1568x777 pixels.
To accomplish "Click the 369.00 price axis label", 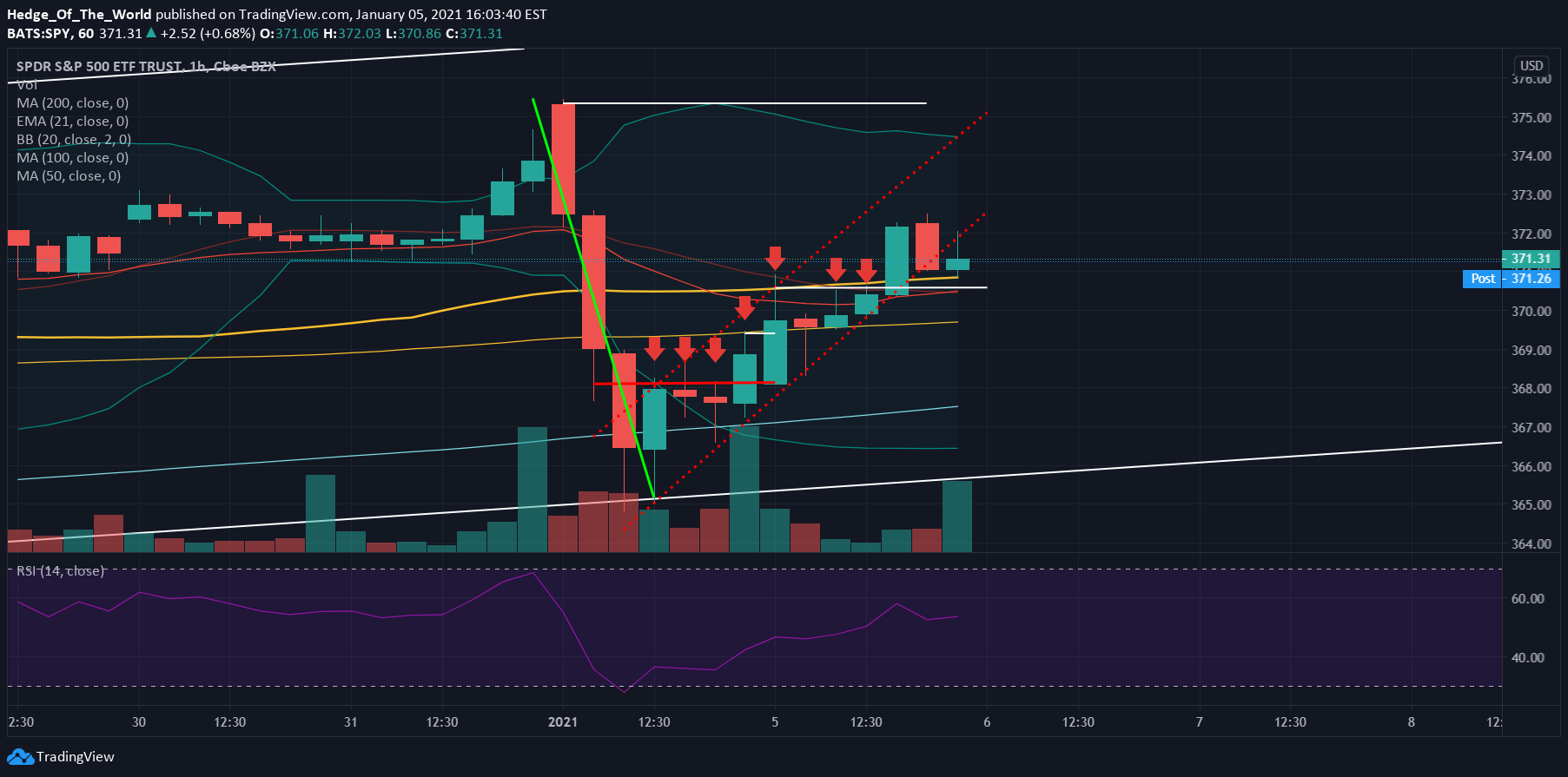I will coord(1531,351).
